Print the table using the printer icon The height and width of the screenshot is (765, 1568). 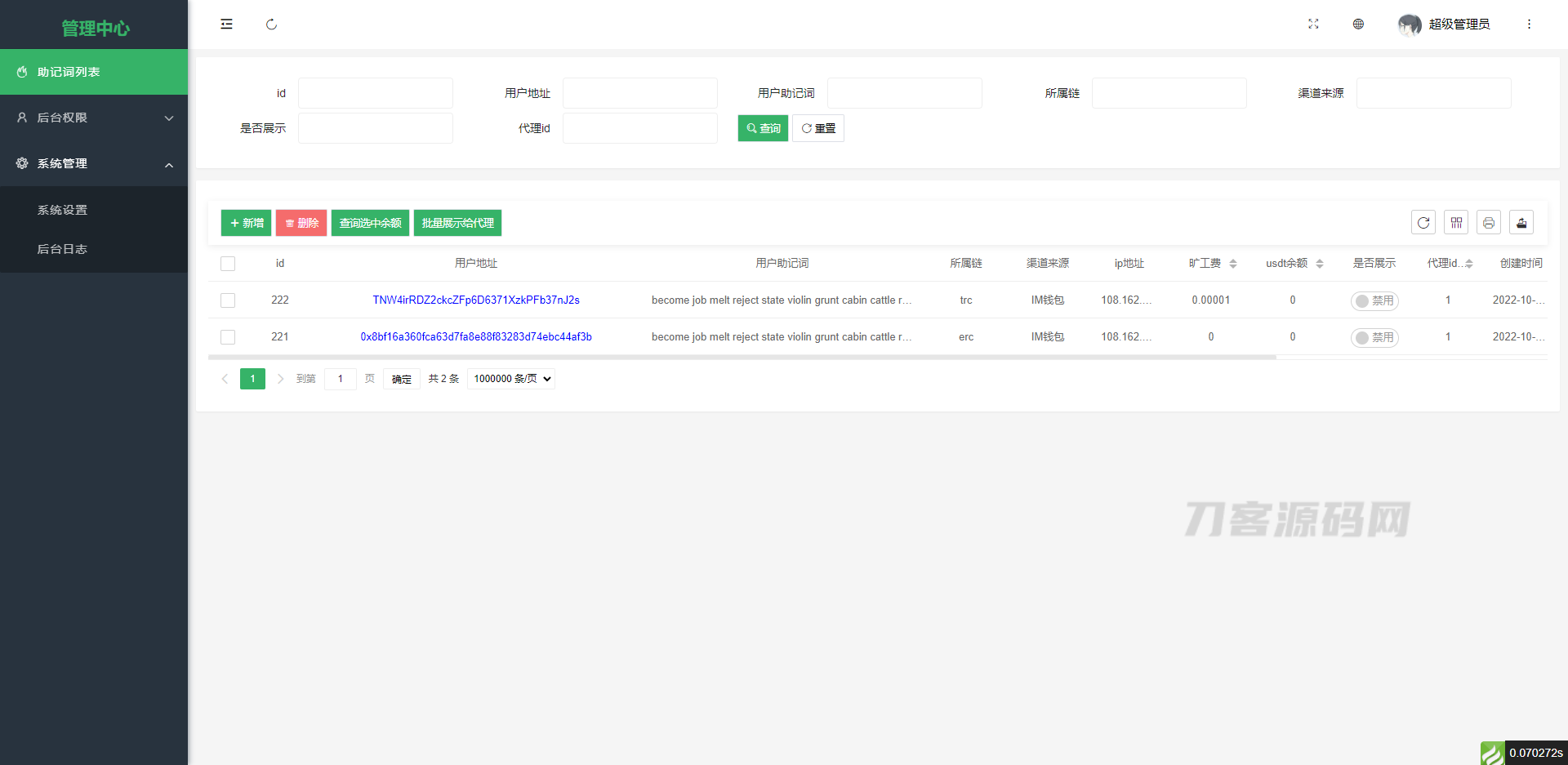point(1488,222)
